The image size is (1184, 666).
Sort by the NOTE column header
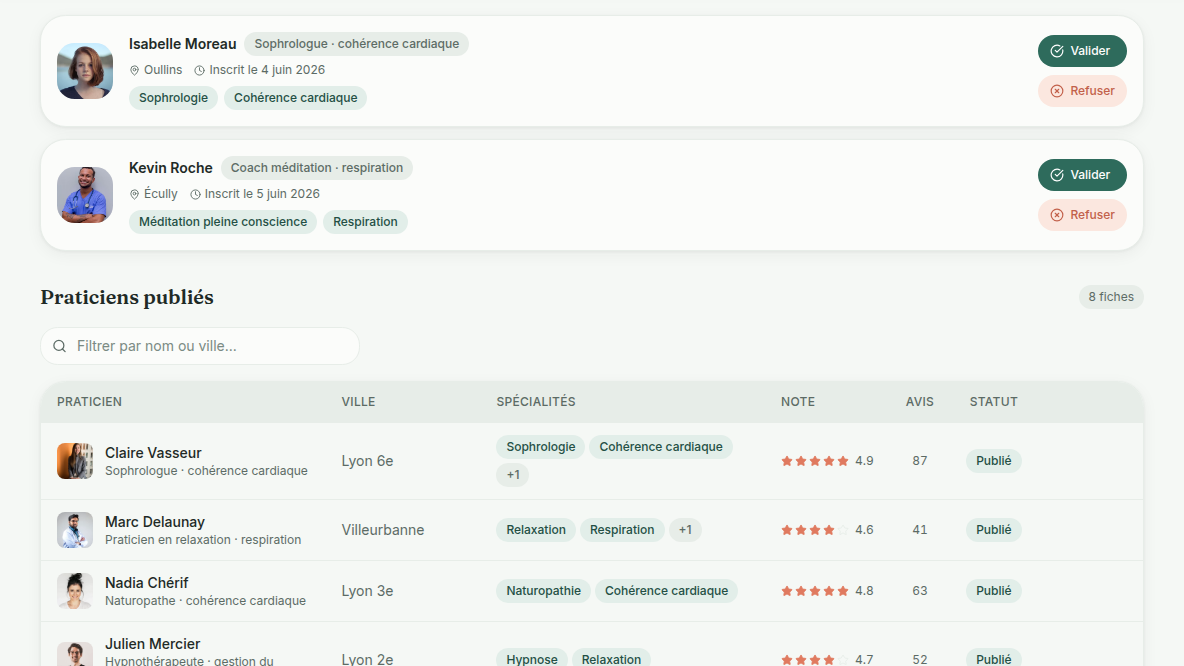click(x=797, y=402)
